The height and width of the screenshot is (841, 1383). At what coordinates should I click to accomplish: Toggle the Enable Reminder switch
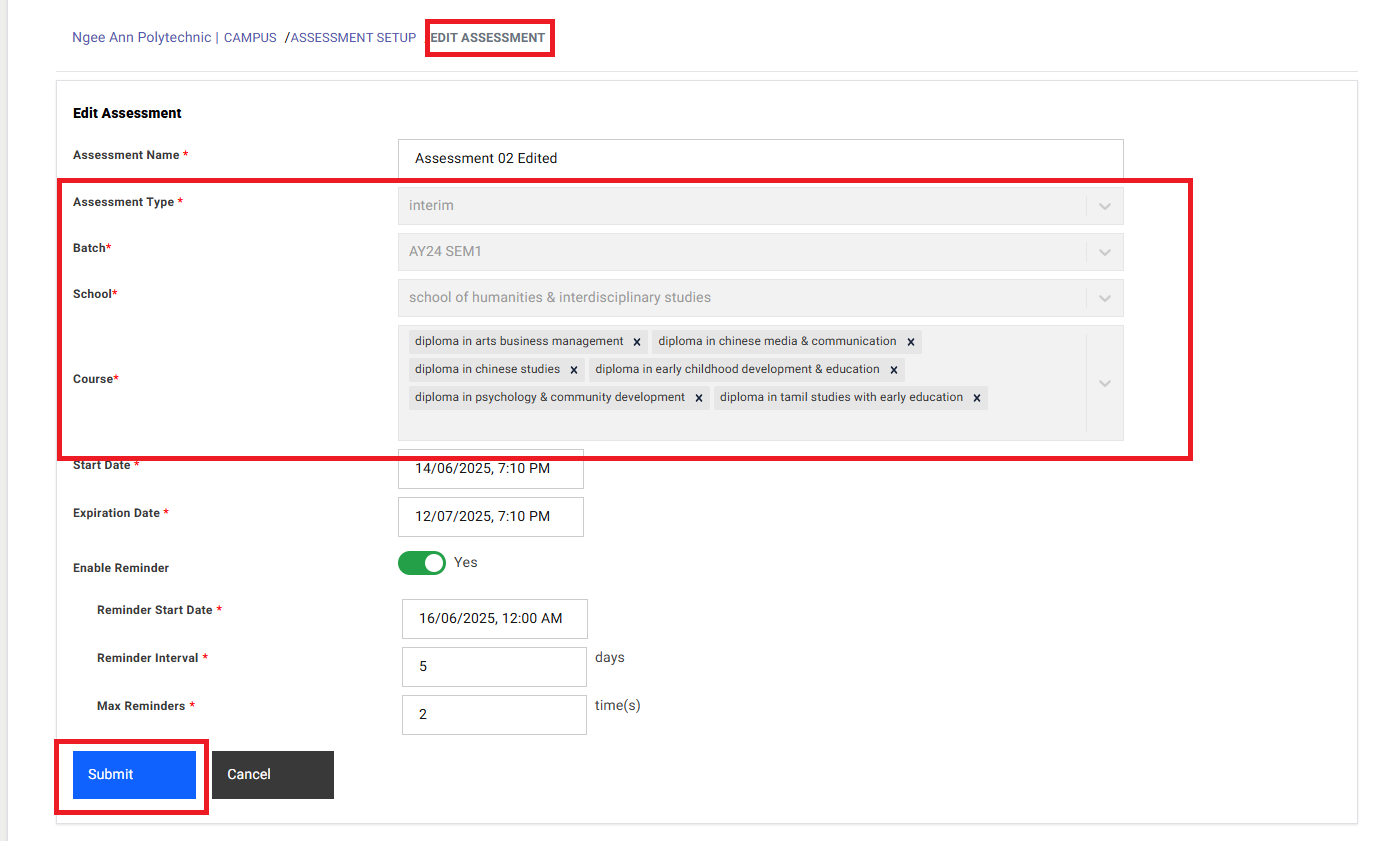[x=422, y=563]
